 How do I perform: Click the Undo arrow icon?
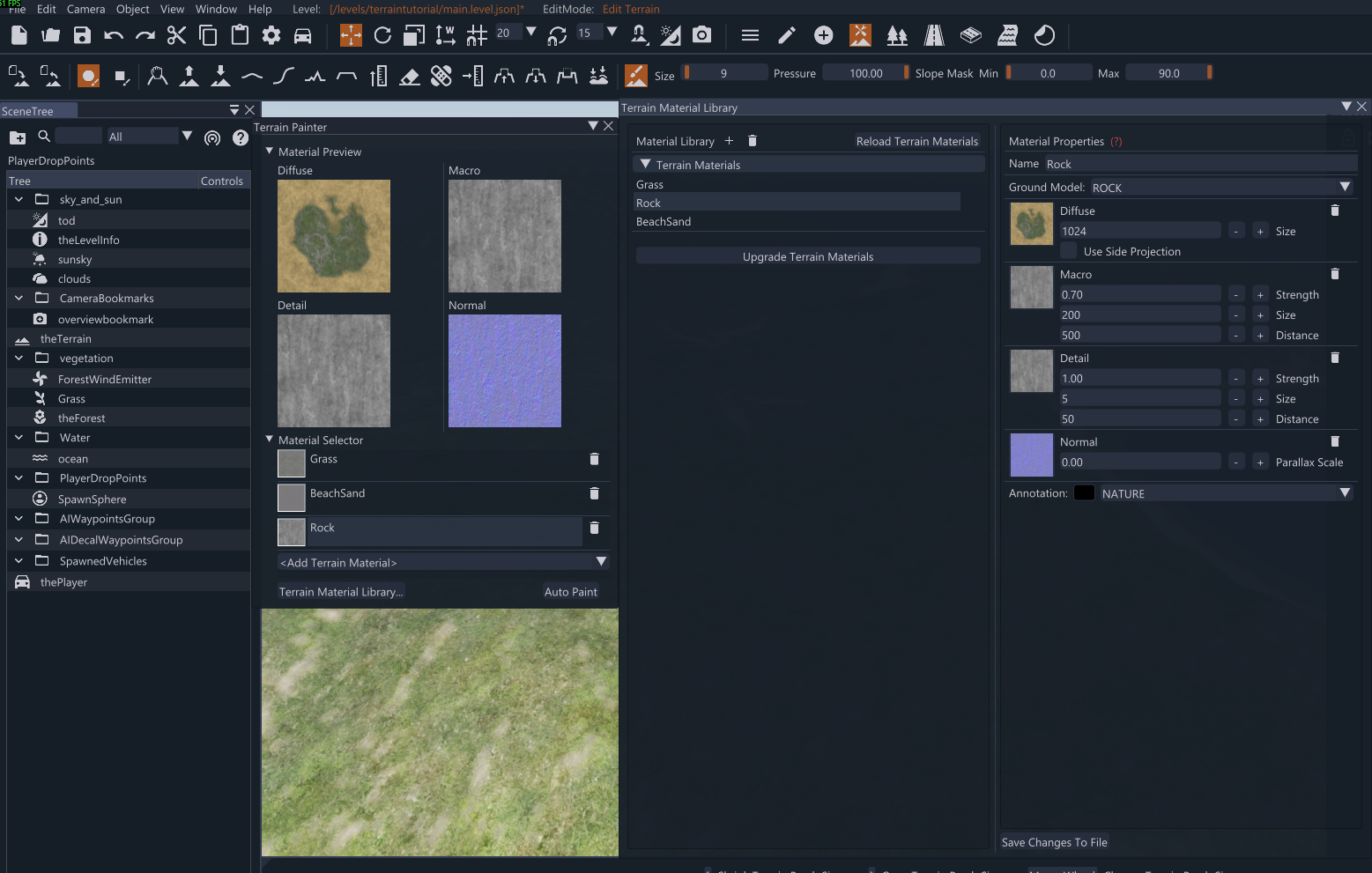pos(114,35)
